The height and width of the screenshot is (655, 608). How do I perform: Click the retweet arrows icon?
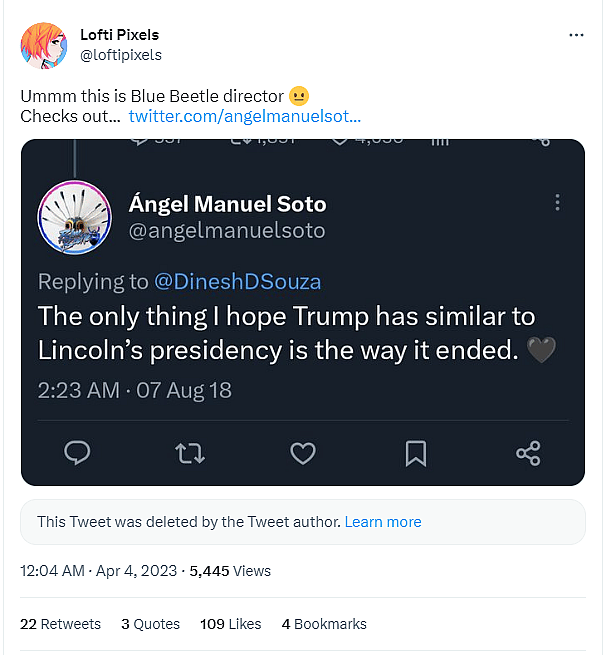(x=190, y=453)
